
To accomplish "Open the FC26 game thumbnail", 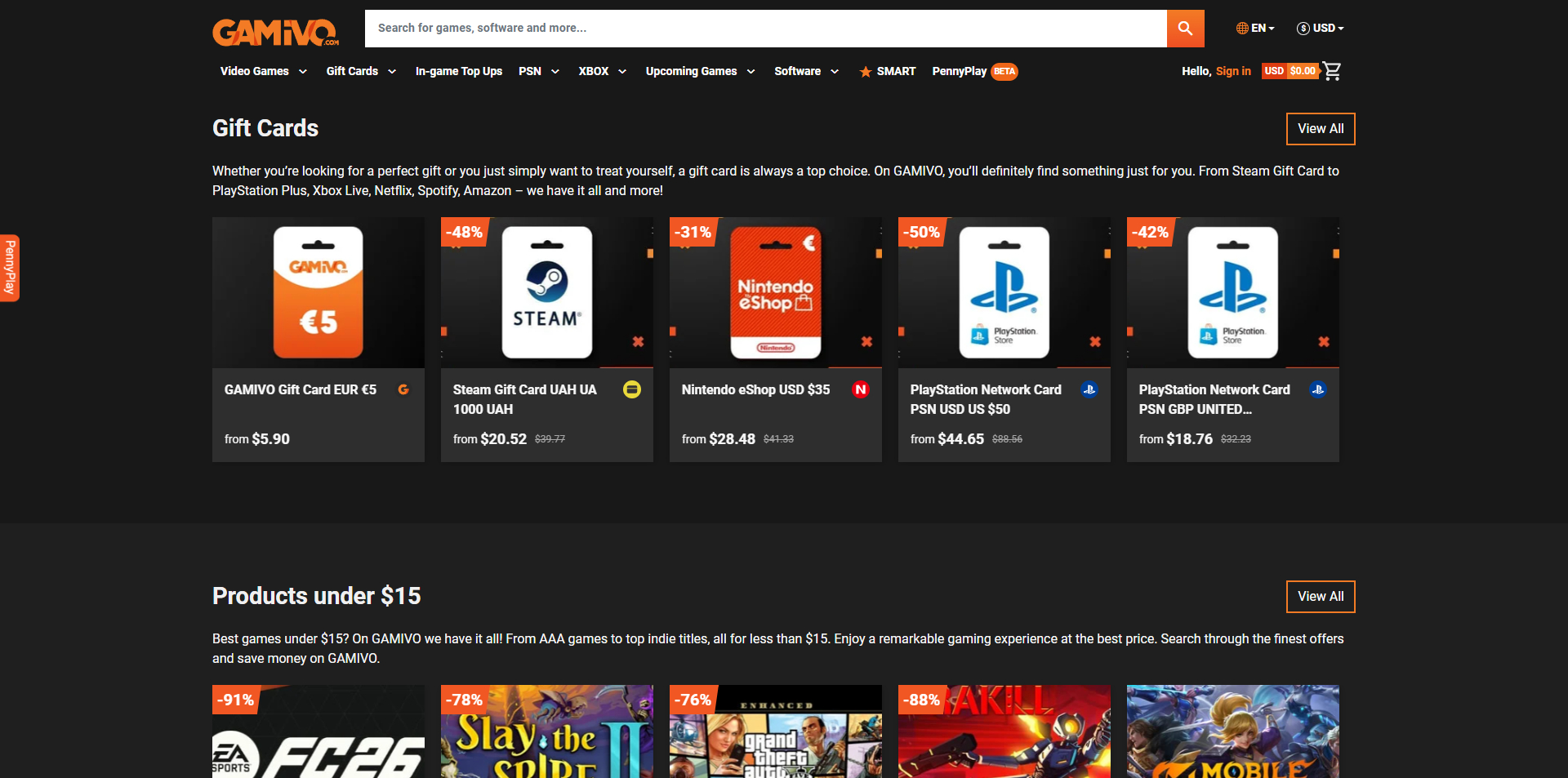I will point(318,731).
